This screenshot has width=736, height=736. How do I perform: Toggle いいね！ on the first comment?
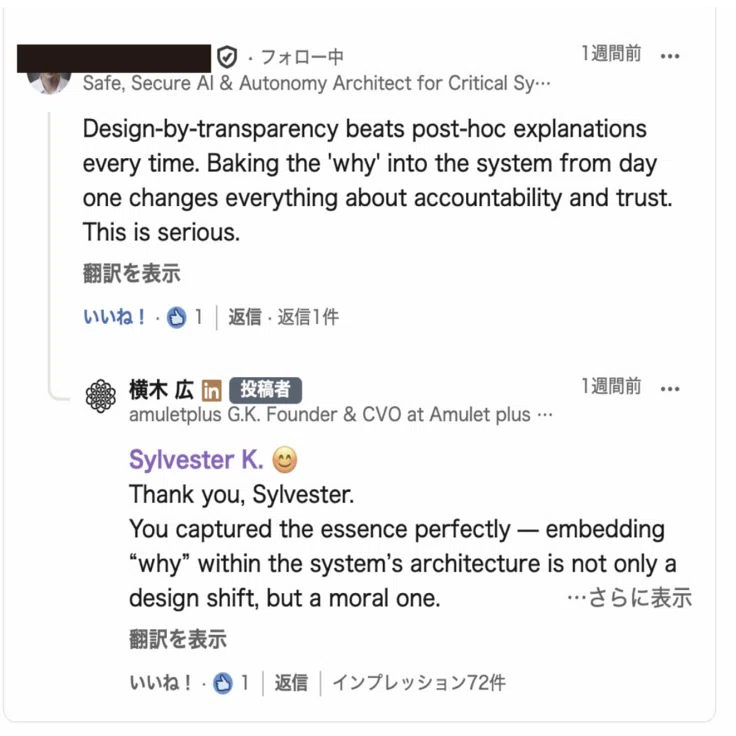[x=114, y=317]
